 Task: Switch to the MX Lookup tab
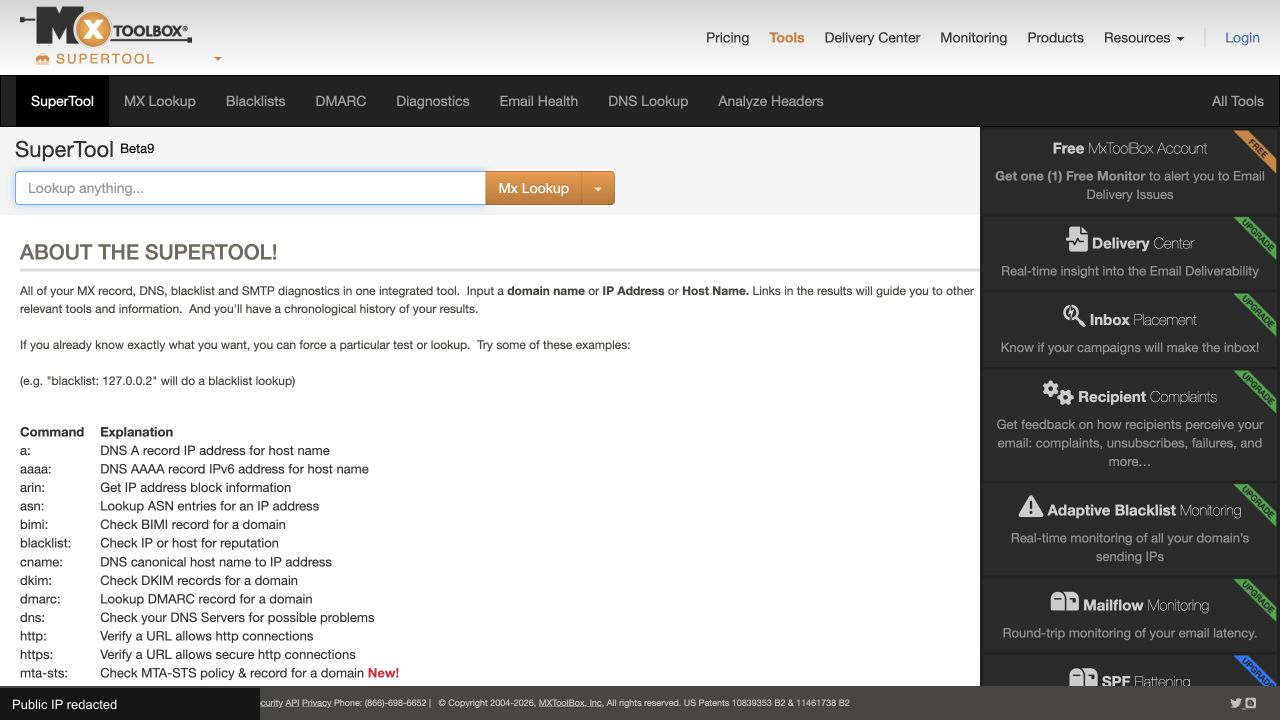[x=160, y=101]
